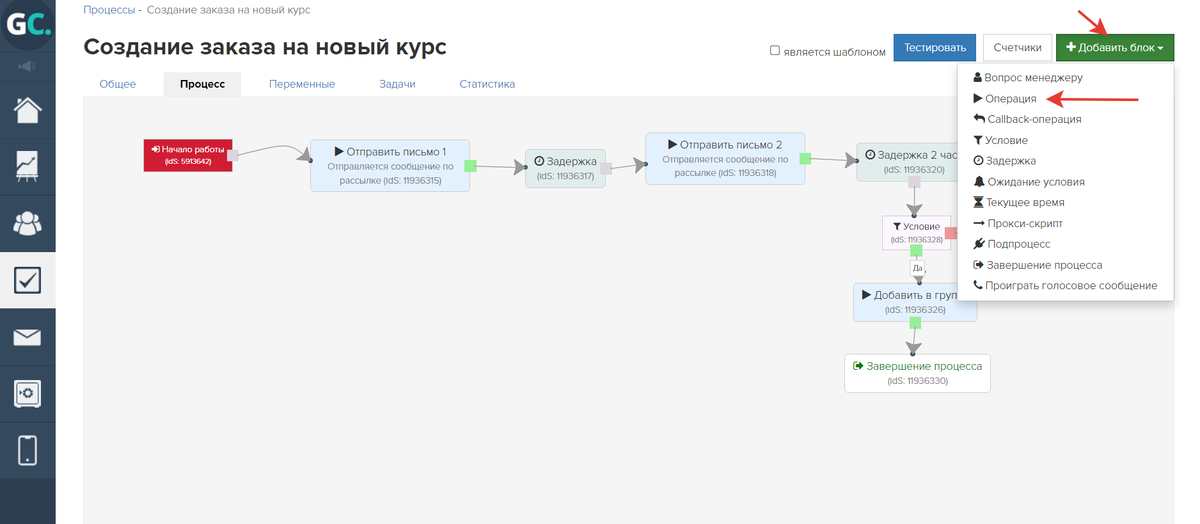Click red output square of Условие block
1200x524 pixels.
951,233
